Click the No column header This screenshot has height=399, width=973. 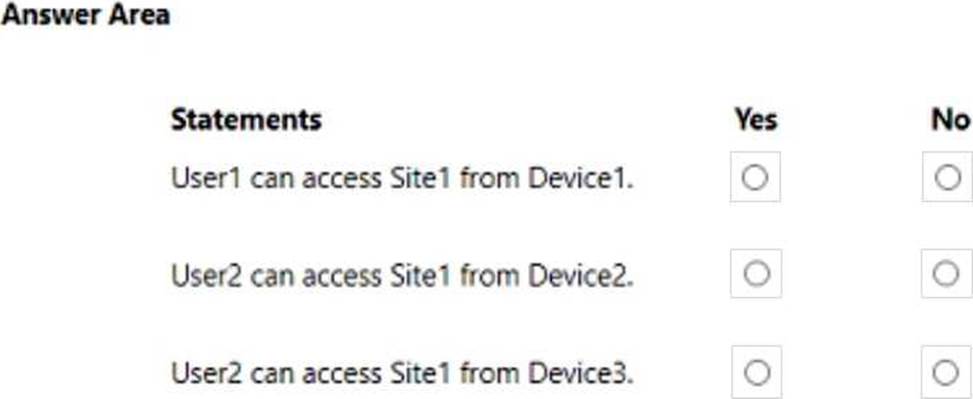[950, 119]
